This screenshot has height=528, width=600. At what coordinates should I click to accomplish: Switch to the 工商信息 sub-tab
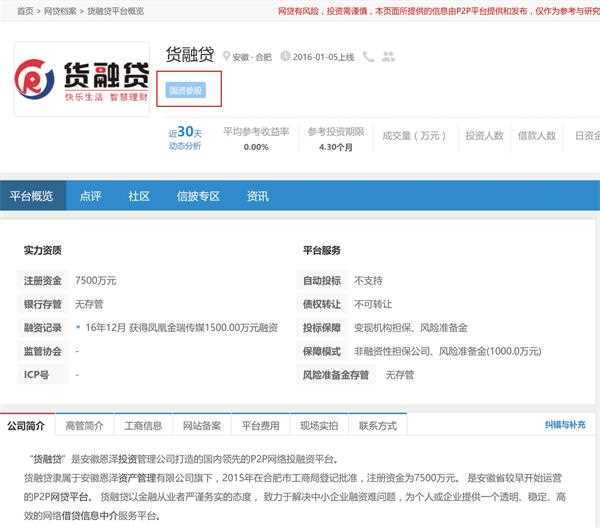point(143,425)
